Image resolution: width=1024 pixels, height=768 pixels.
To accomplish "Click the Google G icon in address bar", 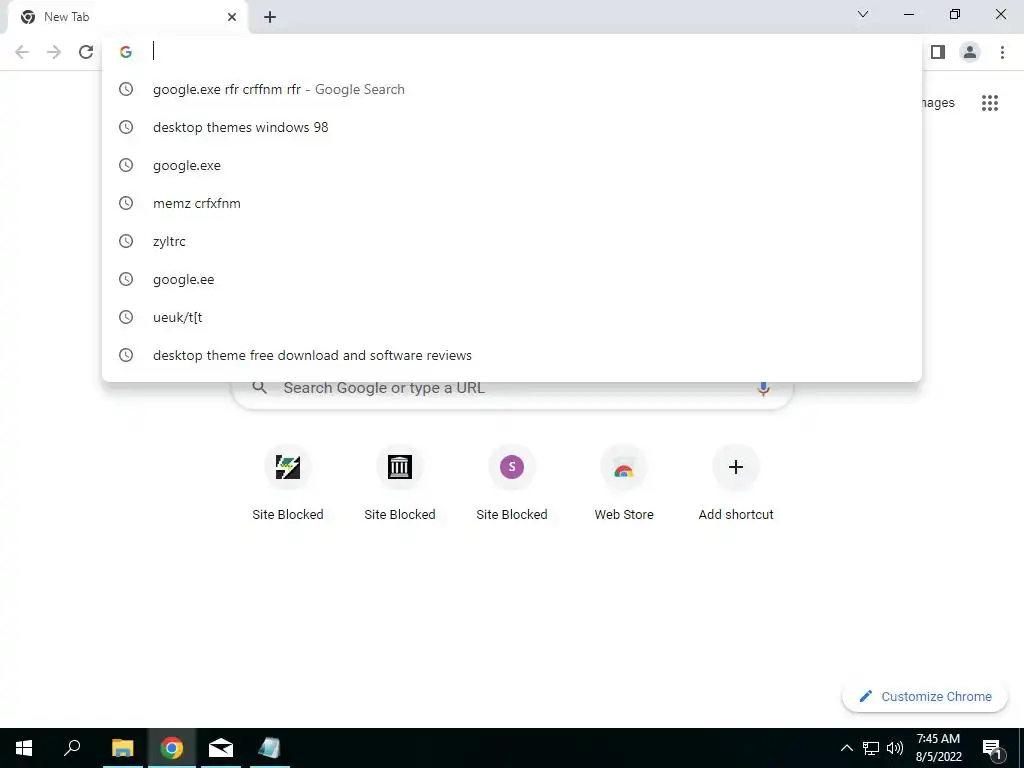I will point(126,52).
